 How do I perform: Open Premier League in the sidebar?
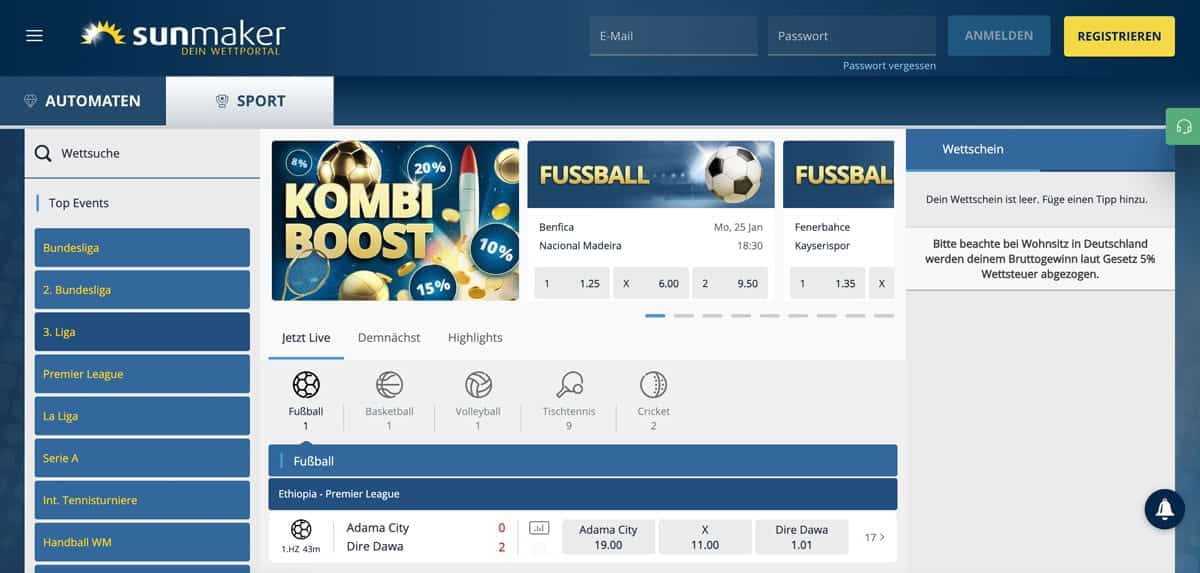142,374
